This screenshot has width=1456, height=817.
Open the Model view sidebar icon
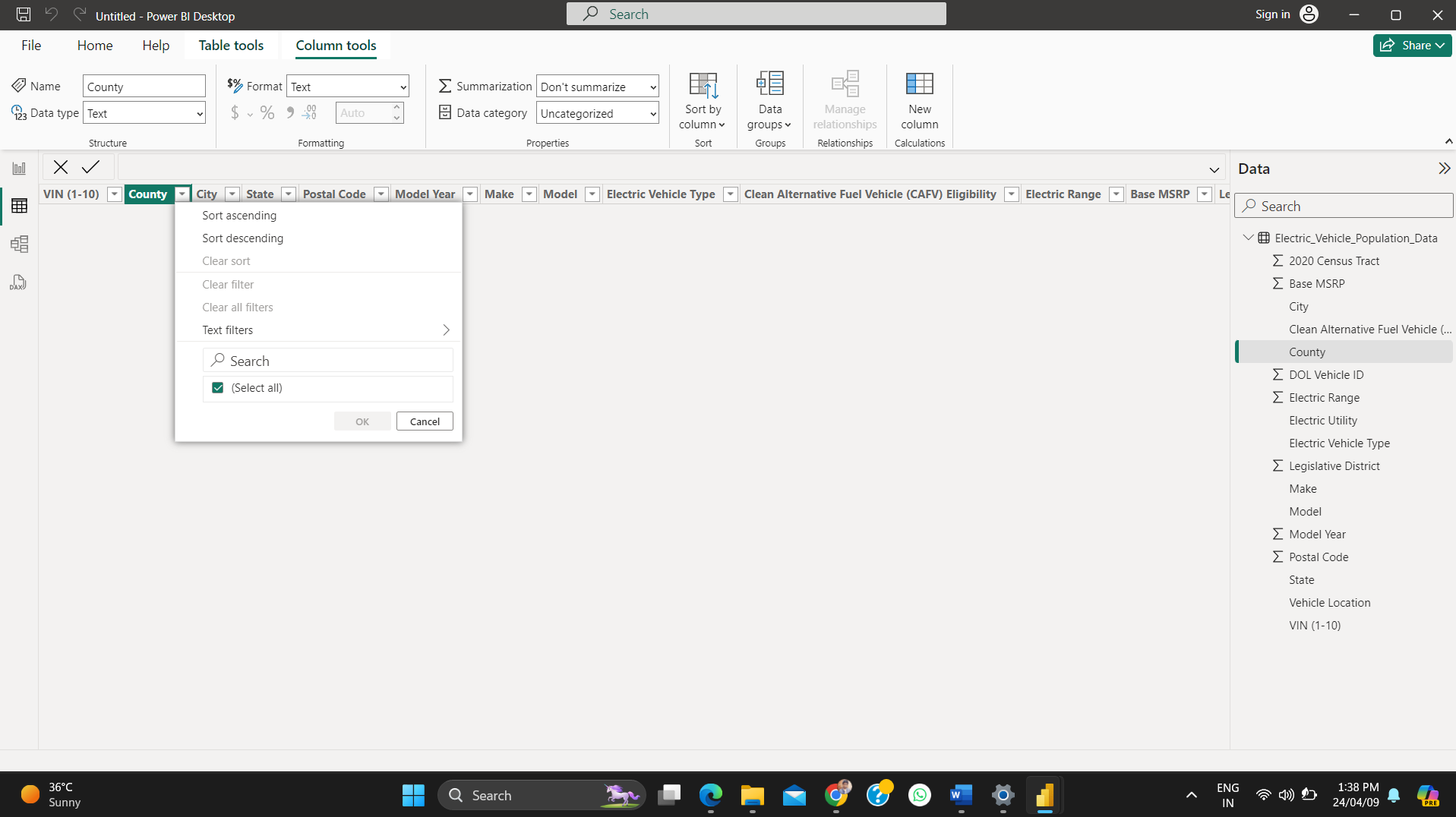tap(19, 244)
